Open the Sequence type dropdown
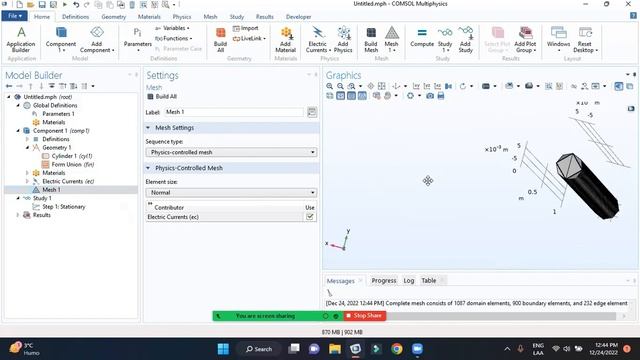The width and height of the screenshot is (640, 360). coord(231,152)
